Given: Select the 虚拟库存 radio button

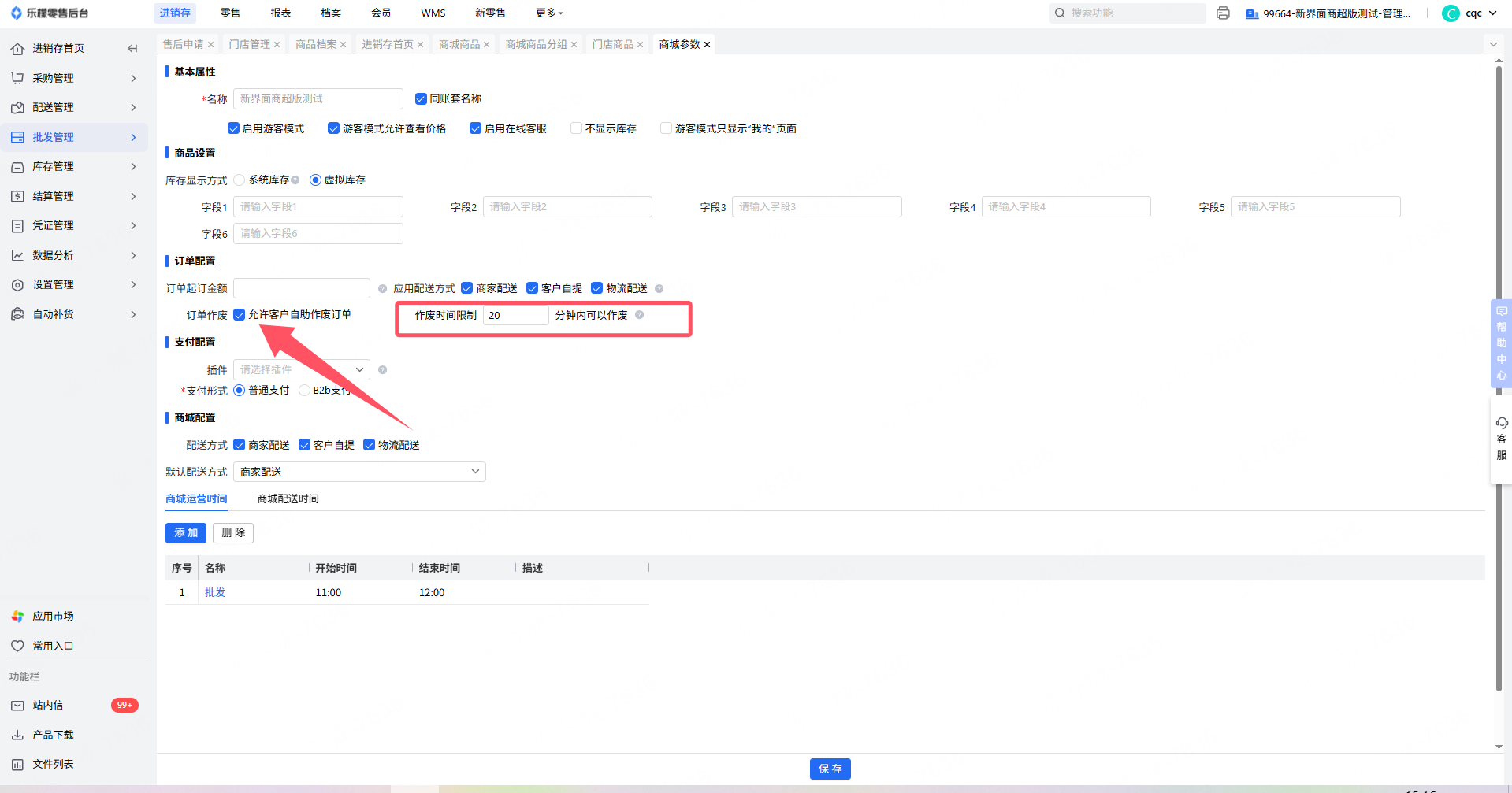Looking at the screenshot, I should [315, 180].
